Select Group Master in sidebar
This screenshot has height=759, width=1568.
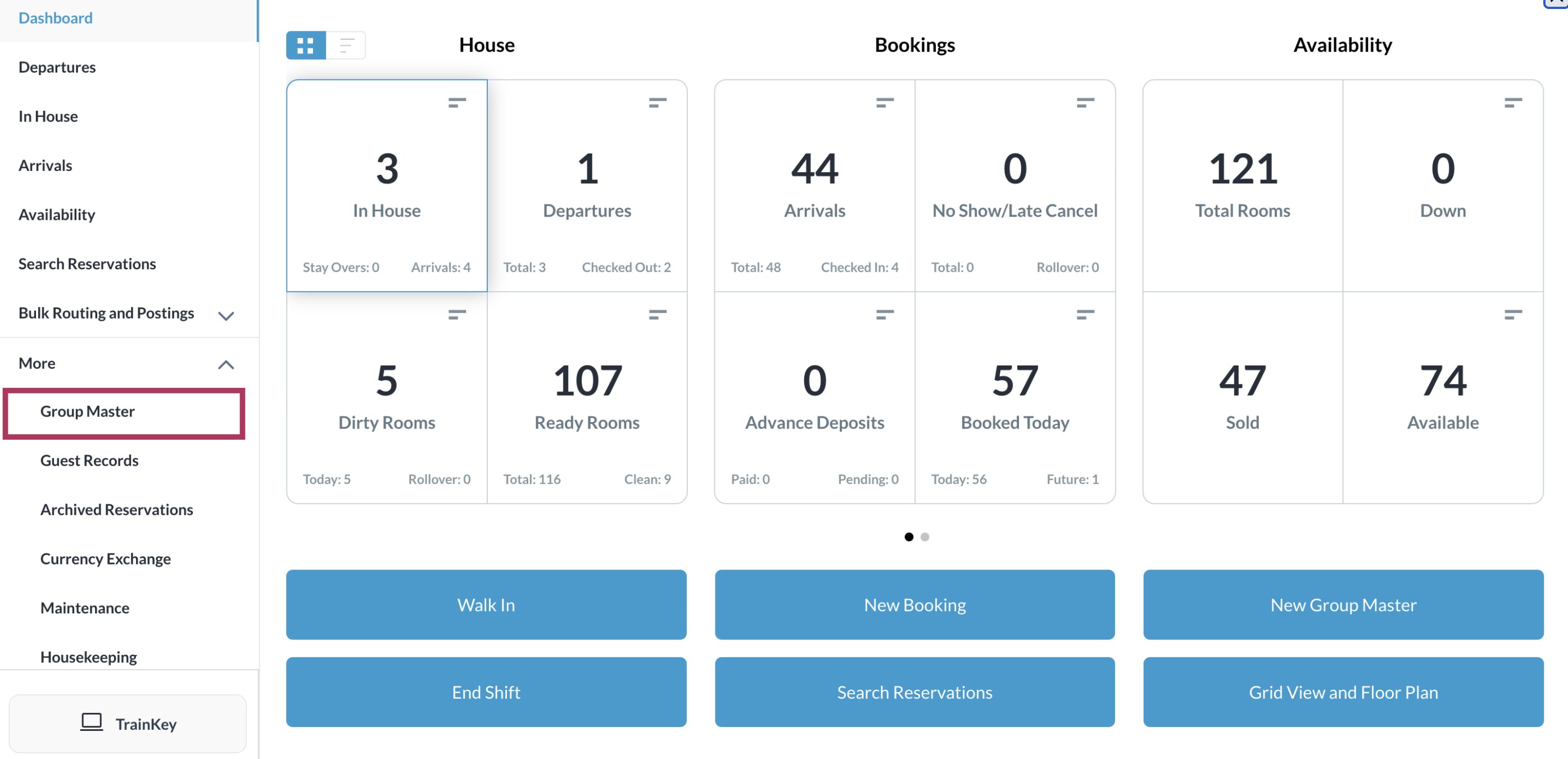(88, 412)
